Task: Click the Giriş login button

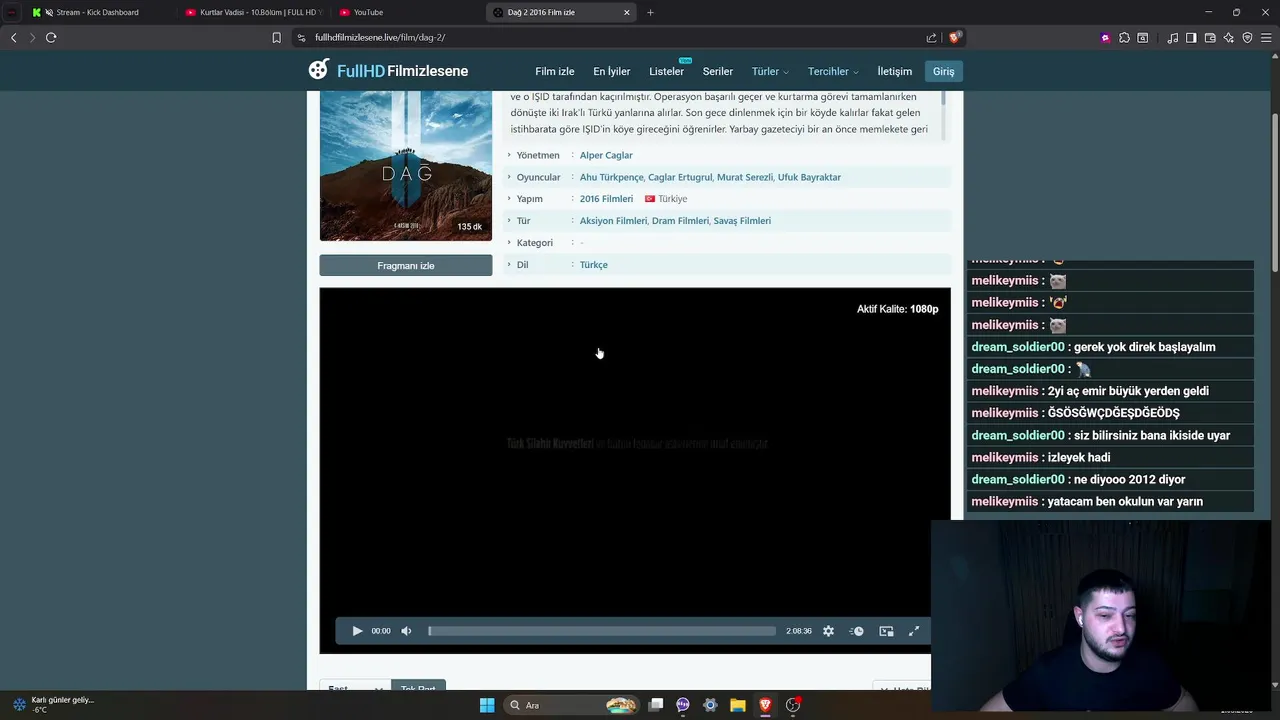Action: (944, 71)
